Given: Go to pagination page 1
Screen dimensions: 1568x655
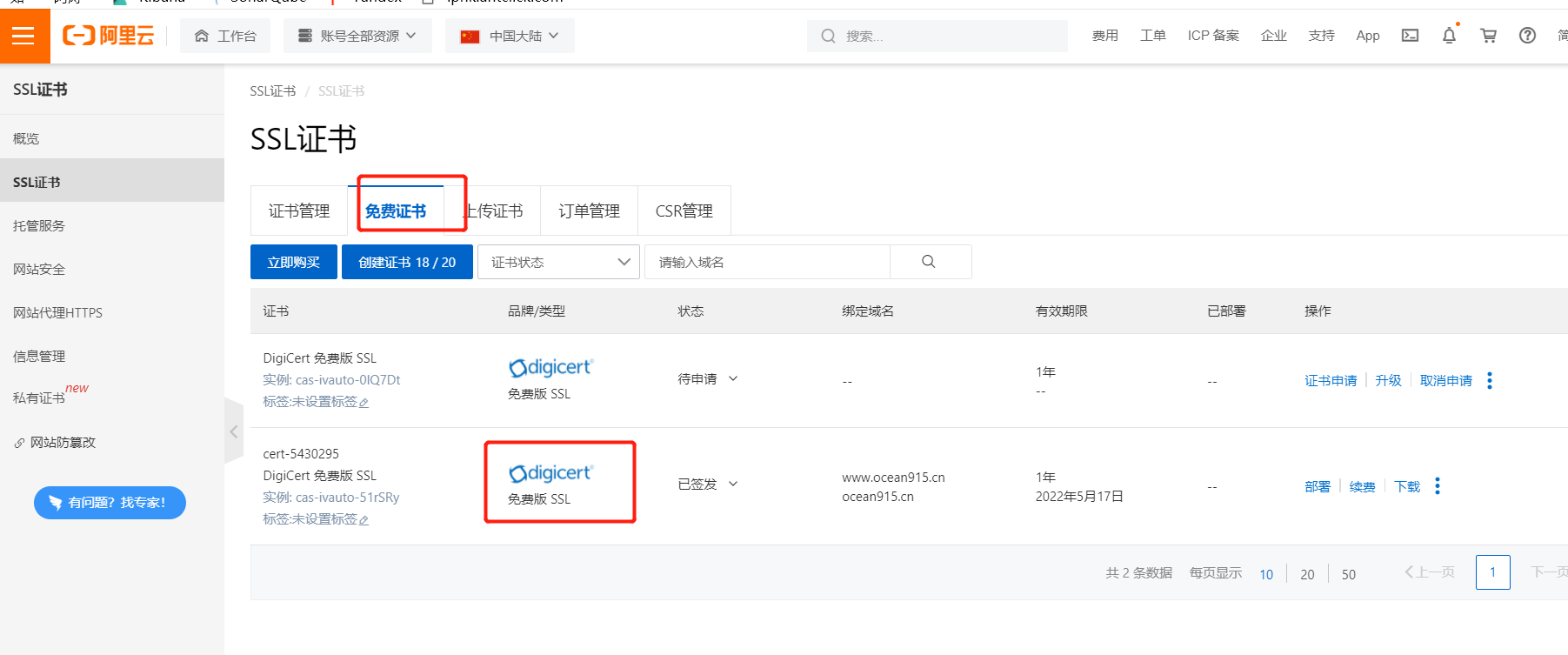Looking at the screenshot, I should (x=1493, y=572).
